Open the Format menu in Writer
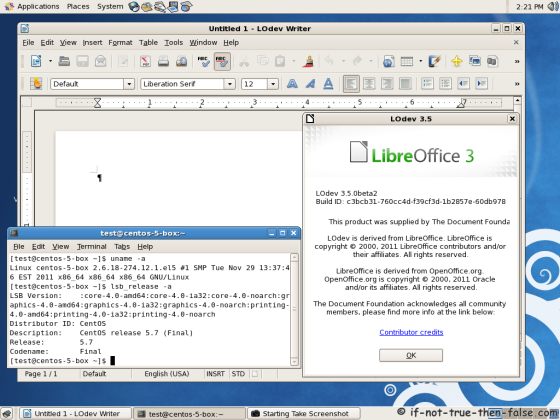 pyautogui.click(x=120, y=42)
